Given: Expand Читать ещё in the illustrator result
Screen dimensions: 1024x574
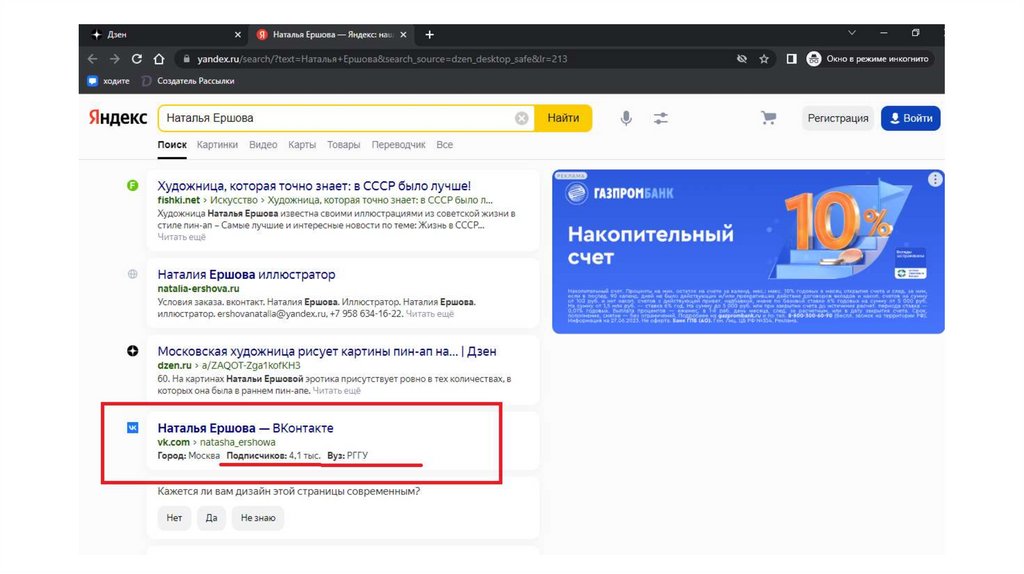Looking at the screenshot, I should (430, 314).
